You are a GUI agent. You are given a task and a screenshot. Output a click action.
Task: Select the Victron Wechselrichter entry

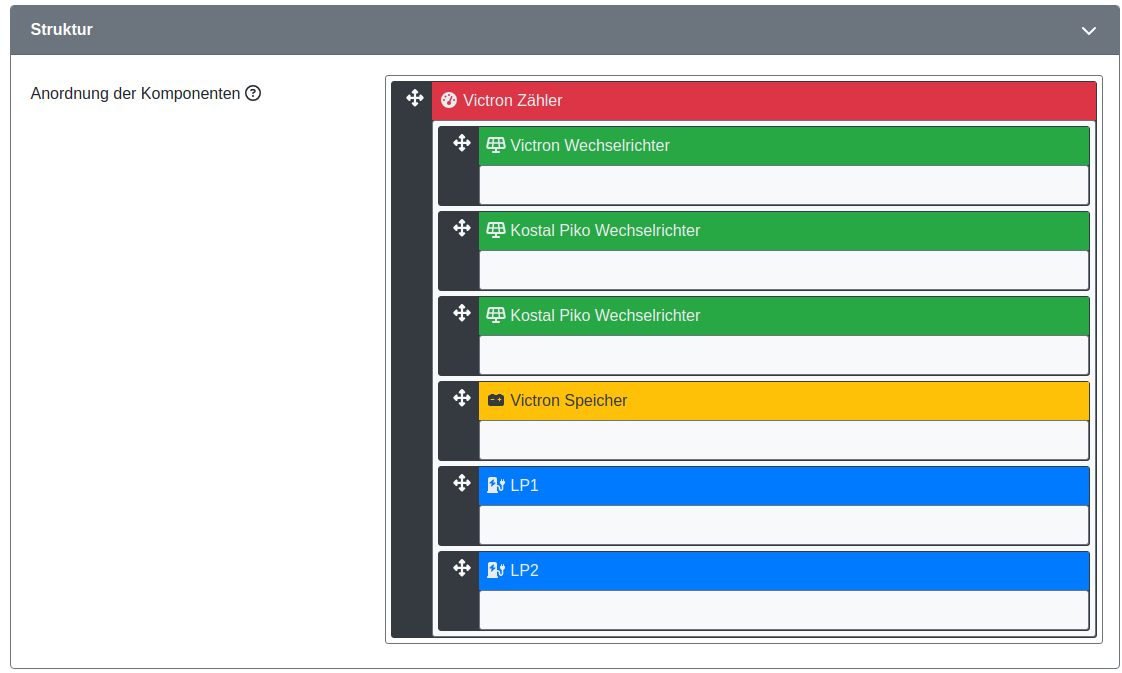pyautogui.click(x=784, y=146)
